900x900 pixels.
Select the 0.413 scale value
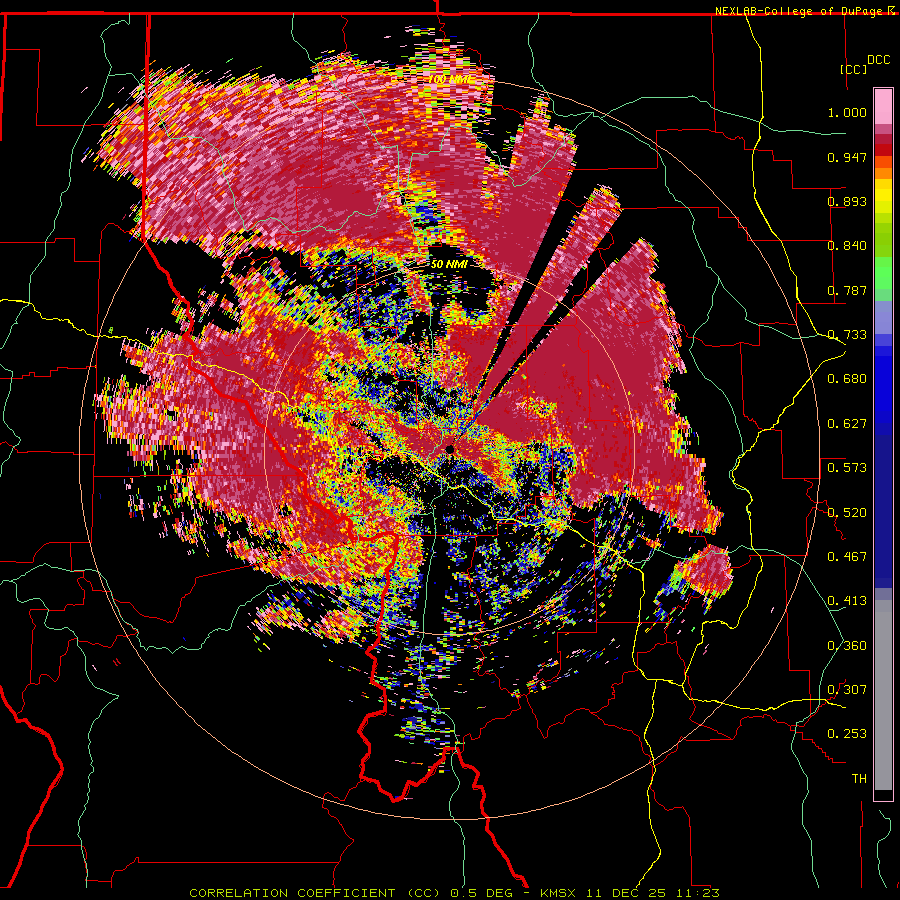[x=847, y=601]
